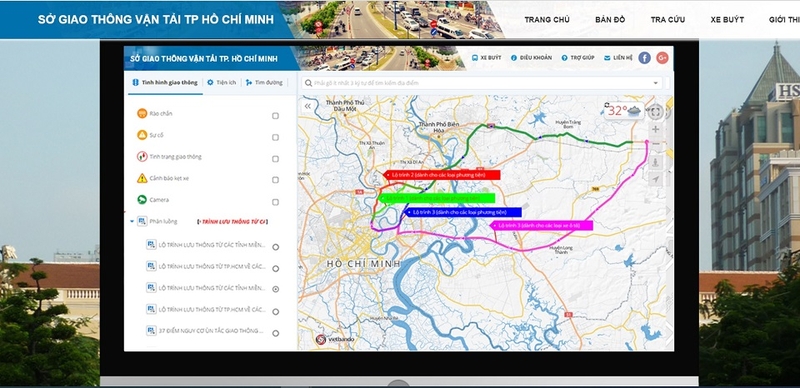Click the Phân luồng routing icon
The width and height of the screenshot is (800, 388).
tap(142, 221)
